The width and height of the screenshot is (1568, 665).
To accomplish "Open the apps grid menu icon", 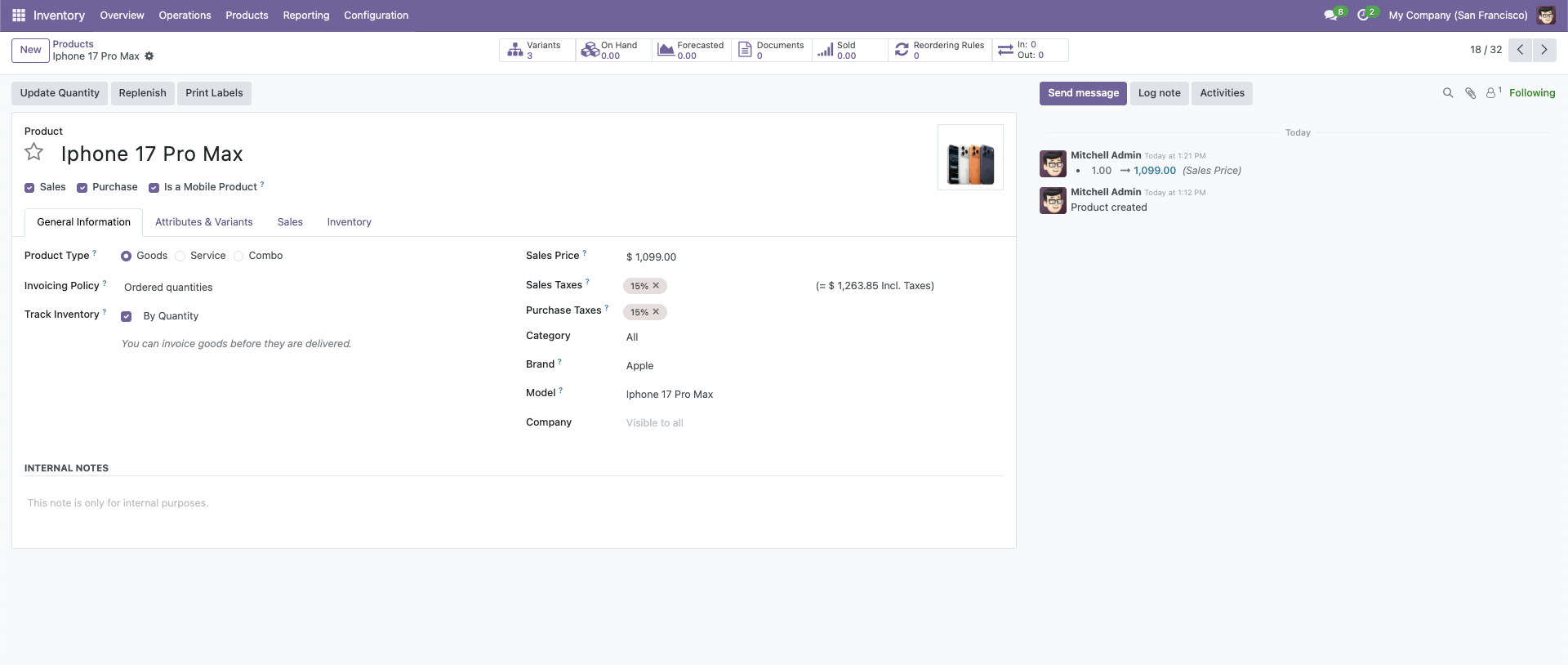I will click(19, 16).
